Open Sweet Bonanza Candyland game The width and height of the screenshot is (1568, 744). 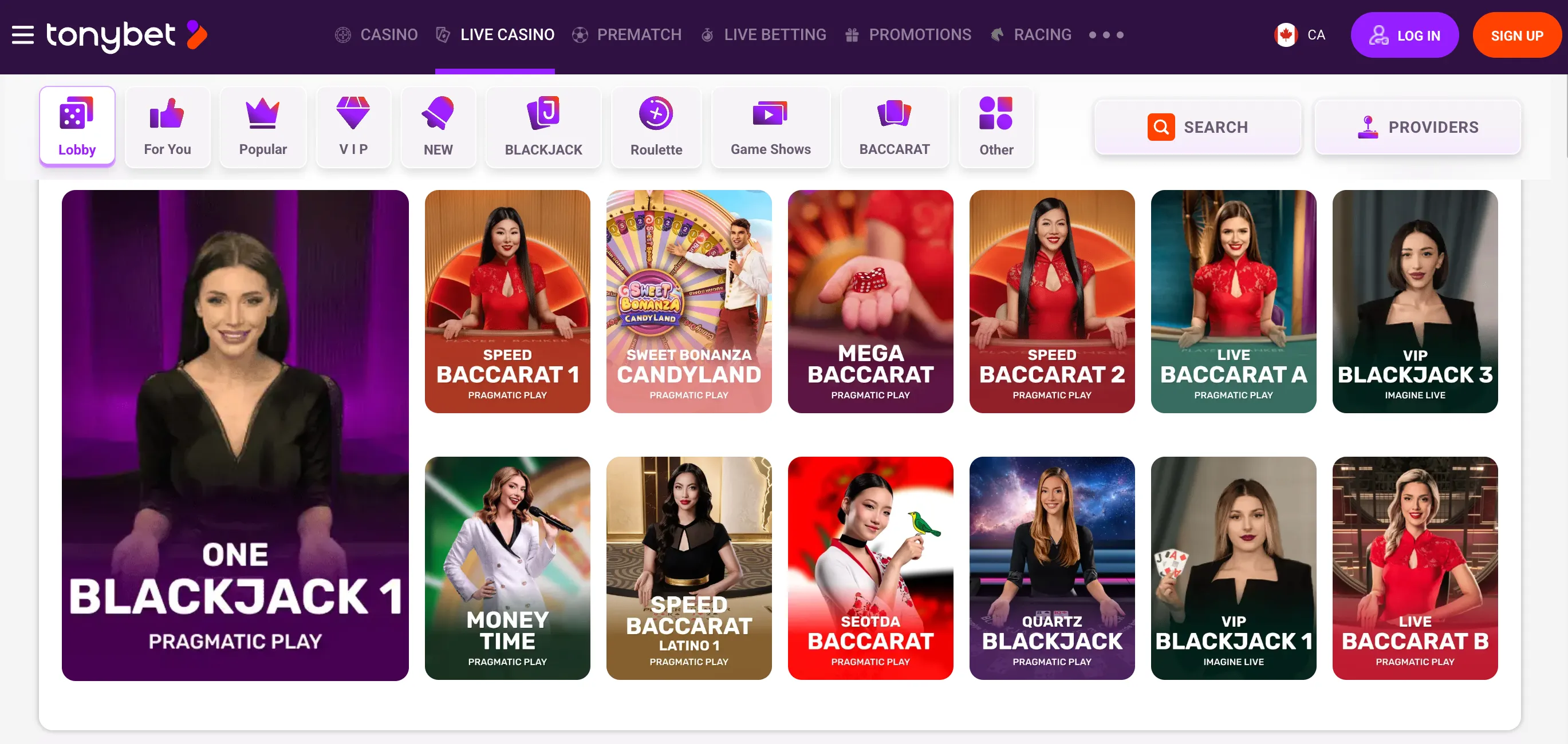689,301
